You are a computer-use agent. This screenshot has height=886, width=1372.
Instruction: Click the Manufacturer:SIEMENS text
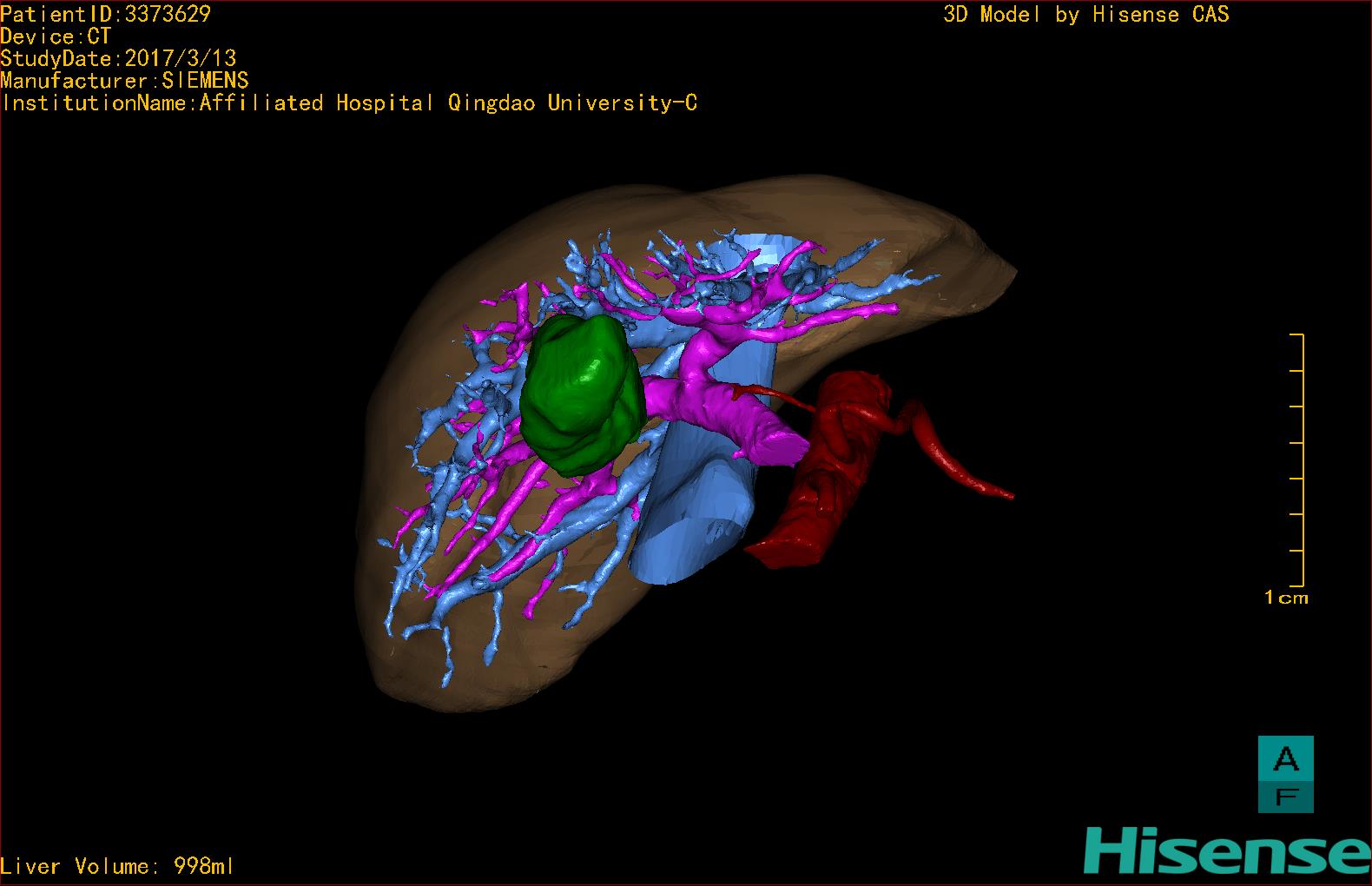pos(124,81)
